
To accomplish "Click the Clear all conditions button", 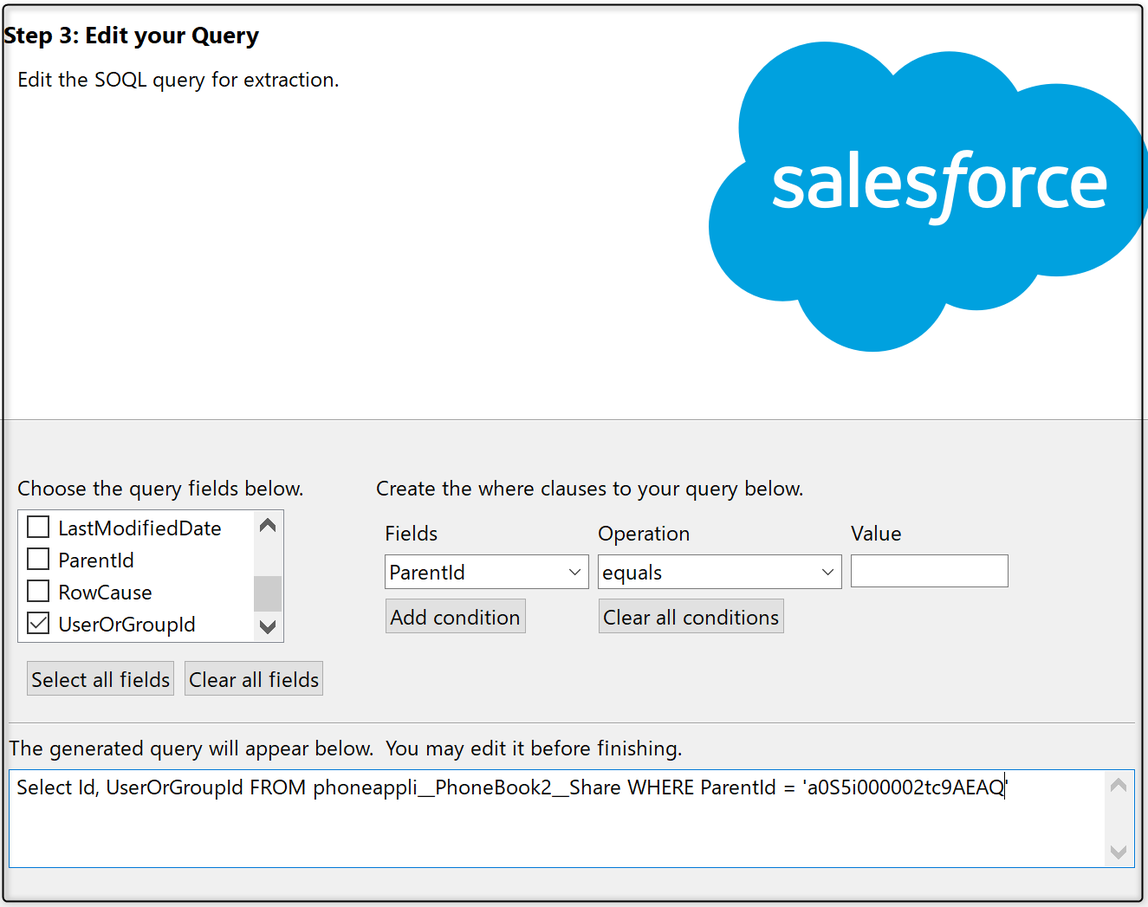I will [x=690, y=617].
